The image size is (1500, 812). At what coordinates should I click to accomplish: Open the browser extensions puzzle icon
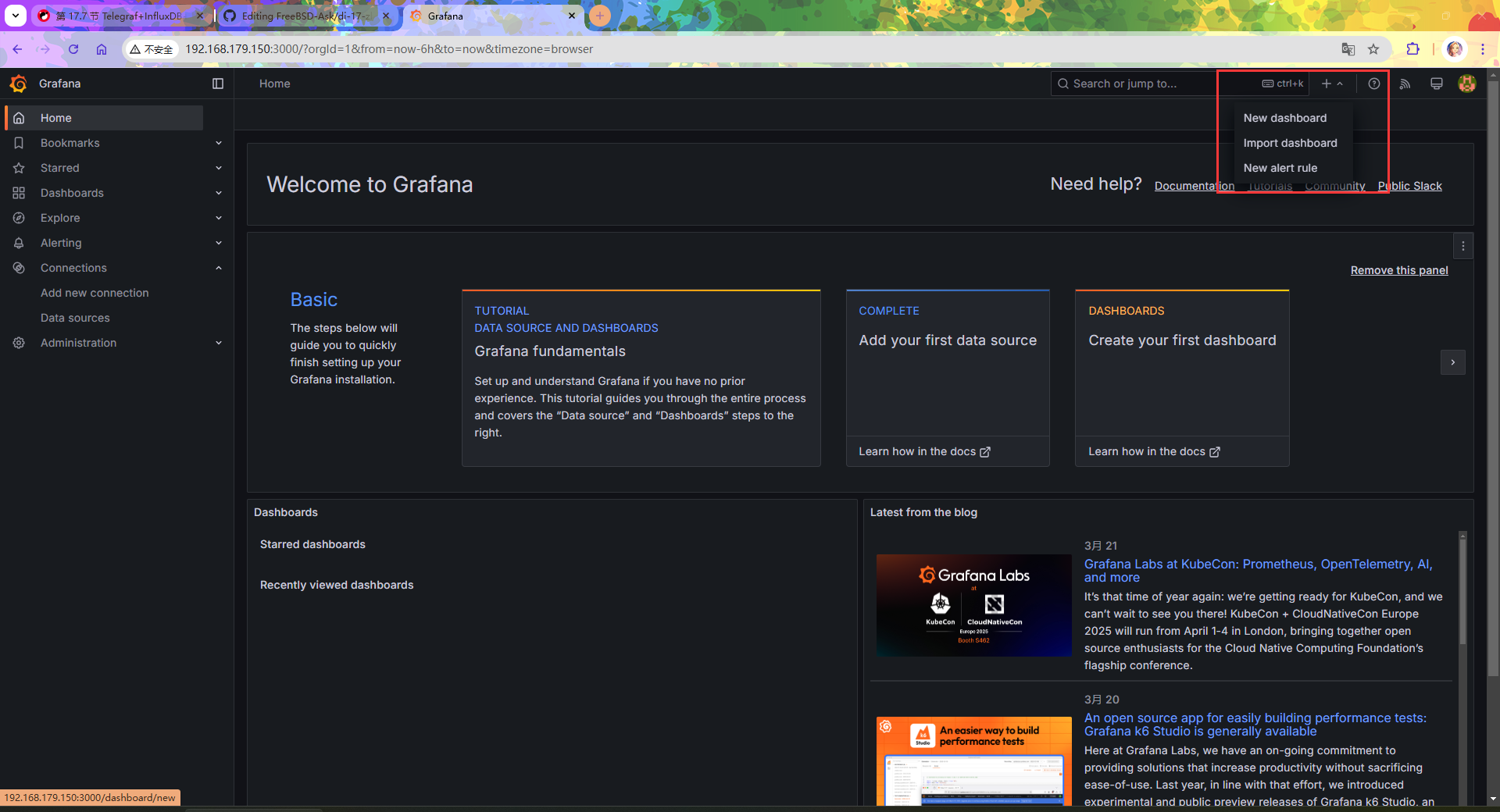pyautogui.click(x=1412, y=49)
